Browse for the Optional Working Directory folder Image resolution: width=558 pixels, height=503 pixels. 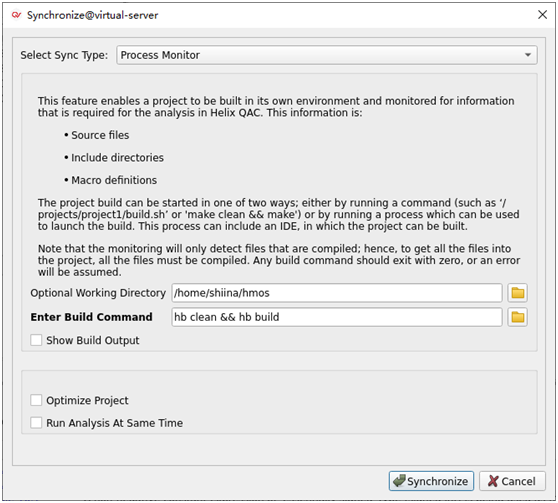pos(517,293)
